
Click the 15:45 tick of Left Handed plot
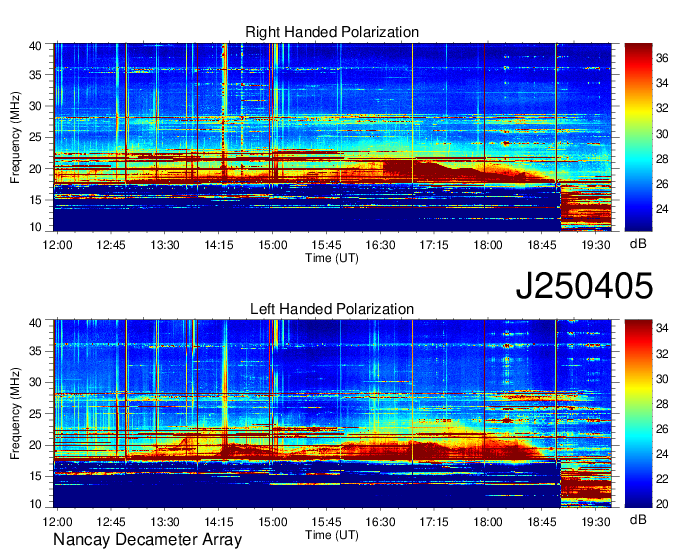[x=326, y=522]
